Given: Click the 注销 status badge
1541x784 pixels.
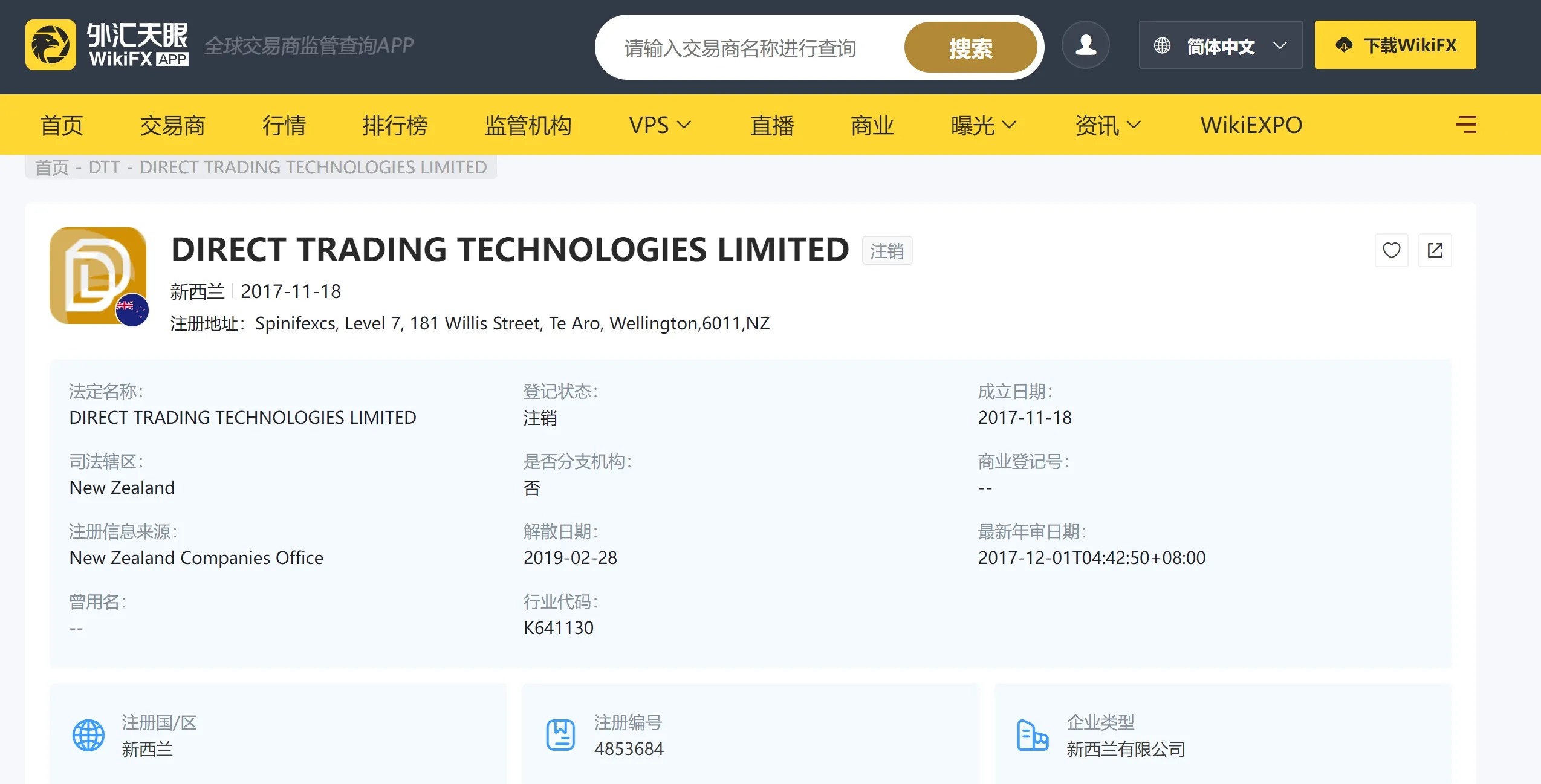Looking at the screenshot, I should click(887, 251).
